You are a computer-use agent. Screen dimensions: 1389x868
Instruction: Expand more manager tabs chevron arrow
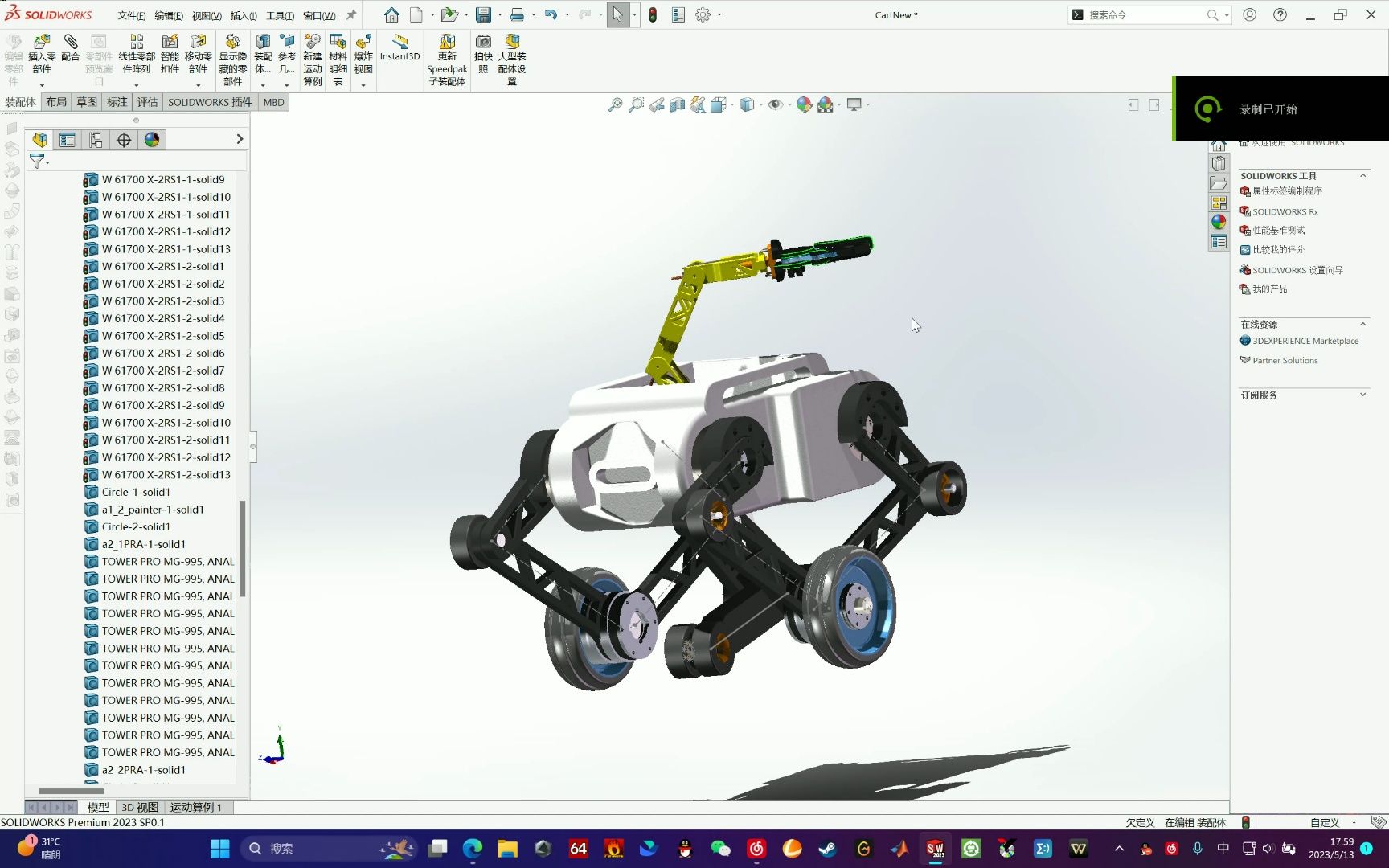tap(240, 139)
